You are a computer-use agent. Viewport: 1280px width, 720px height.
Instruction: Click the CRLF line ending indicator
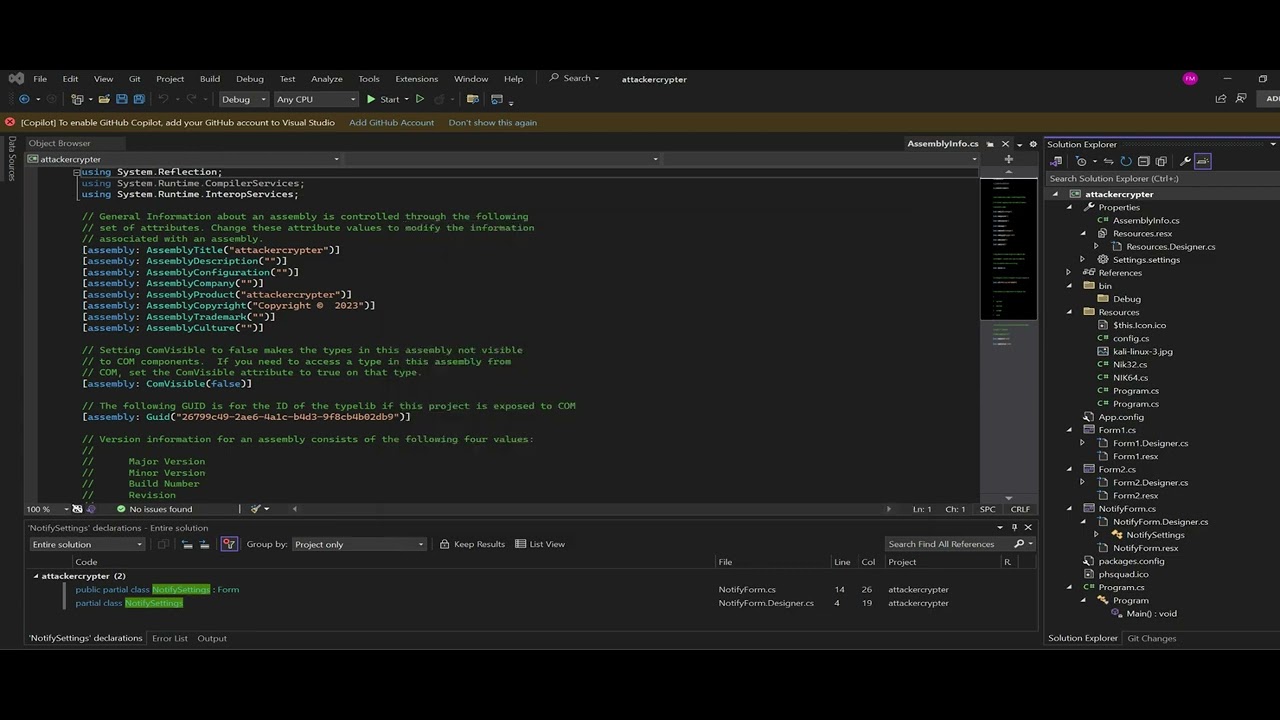click(1020, 509)
